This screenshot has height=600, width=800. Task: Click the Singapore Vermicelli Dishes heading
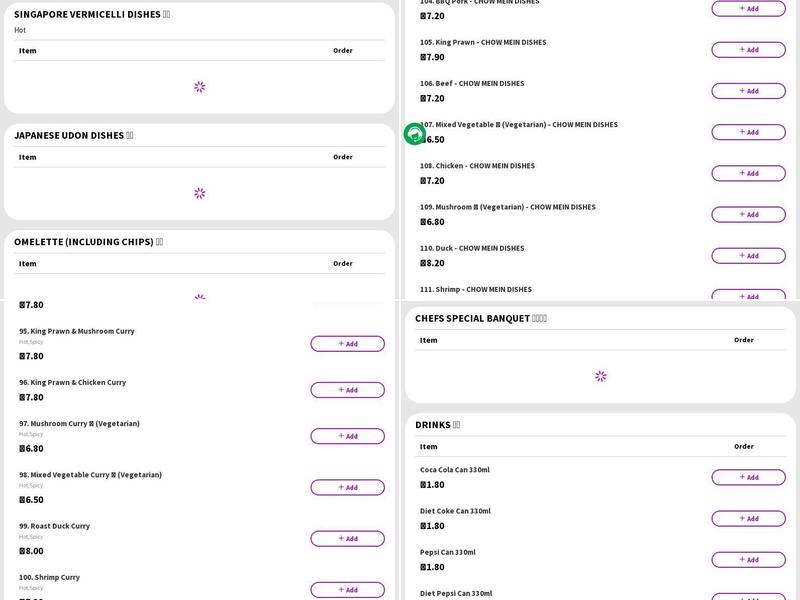pyautogui.click(x=92, y=15)
